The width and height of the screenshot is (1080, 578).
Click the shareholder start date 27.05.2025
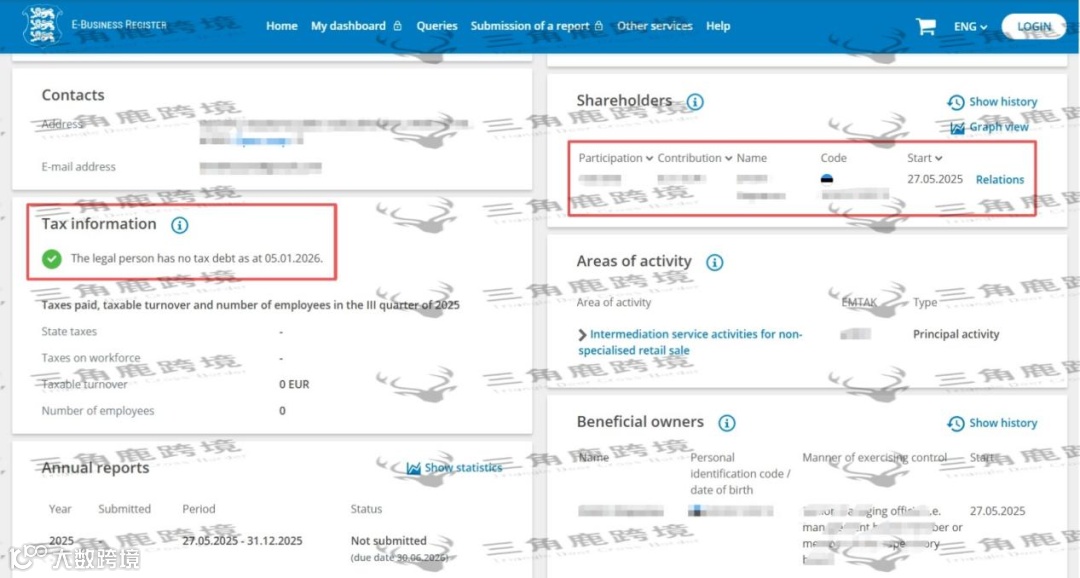coord(935,179)
